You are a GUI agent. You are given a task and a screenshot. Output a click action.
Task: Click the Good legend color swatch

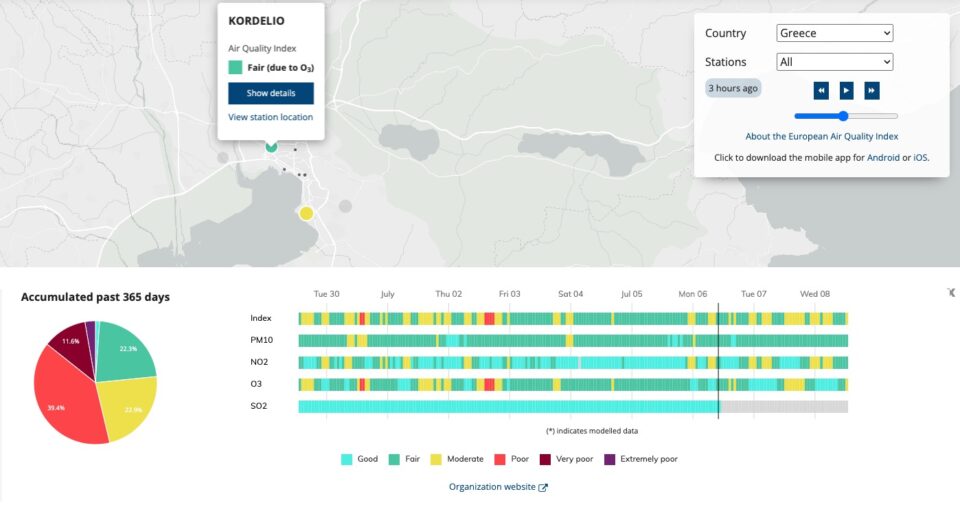(347, 459)
